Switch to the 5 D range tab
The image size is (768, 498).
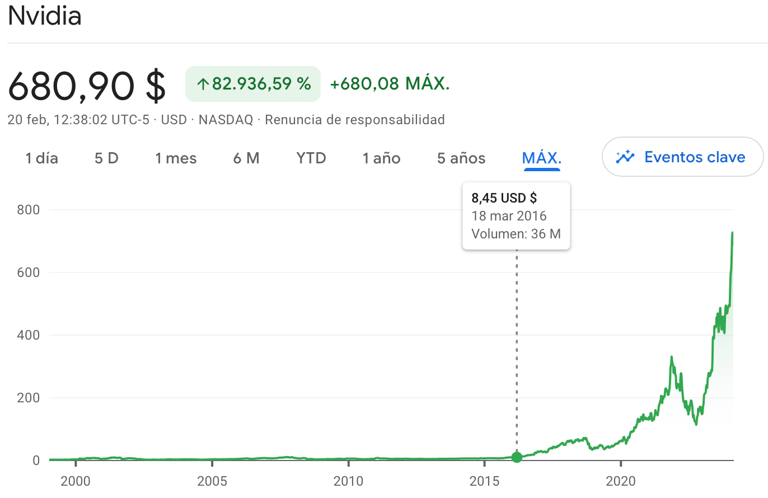[106, 158]
